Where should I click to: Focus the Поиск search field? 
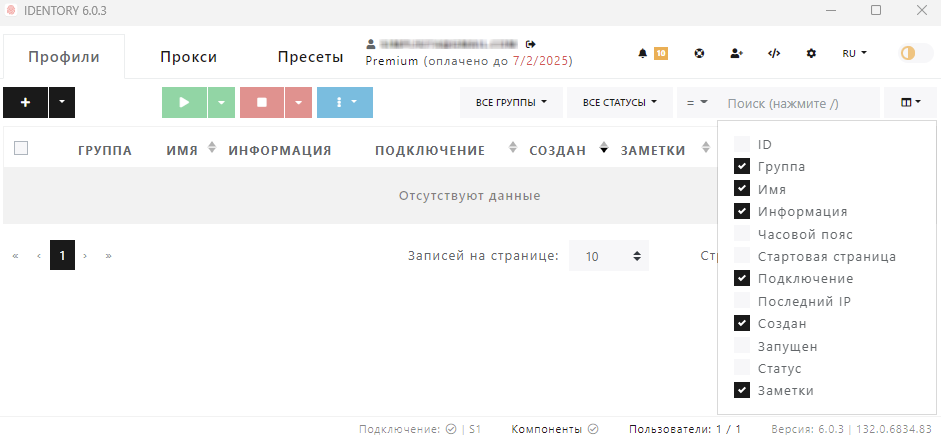(798, 103)
